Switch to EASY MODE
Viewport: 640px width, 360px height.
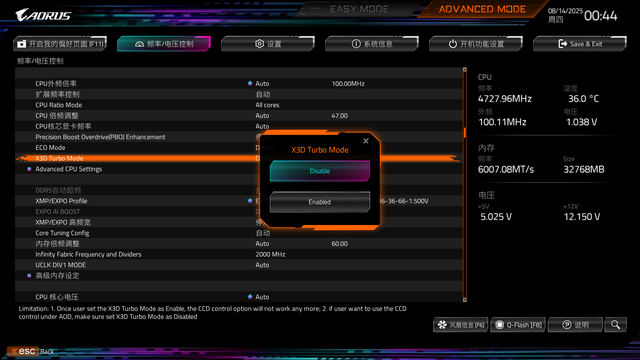coord(359,9)
